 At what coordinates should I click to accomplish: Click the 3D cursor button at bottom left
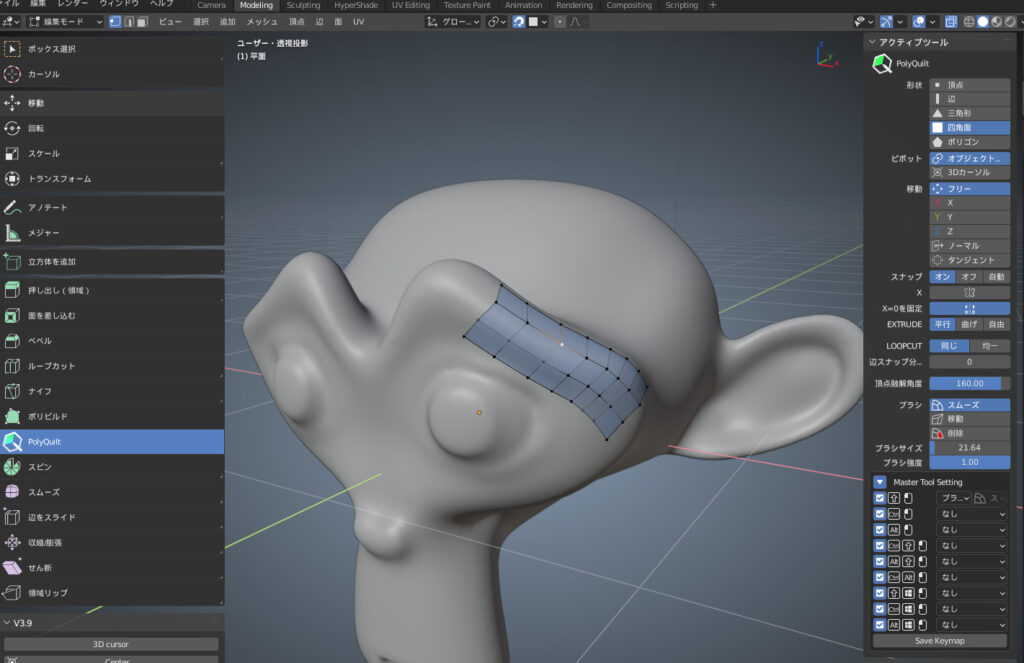(x=111, y=644)
